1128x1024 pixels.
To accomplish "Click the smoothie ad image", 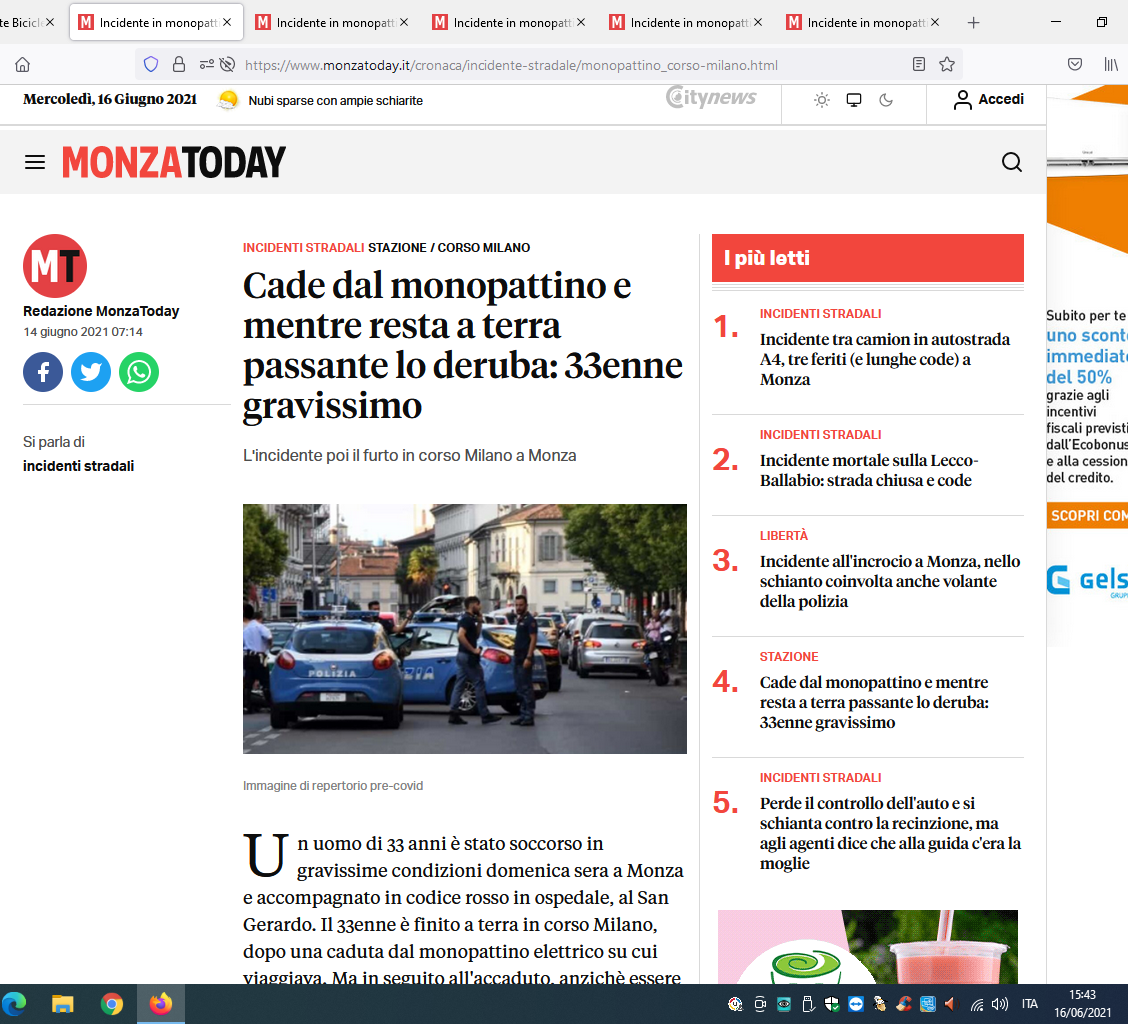I will [868, 946].
